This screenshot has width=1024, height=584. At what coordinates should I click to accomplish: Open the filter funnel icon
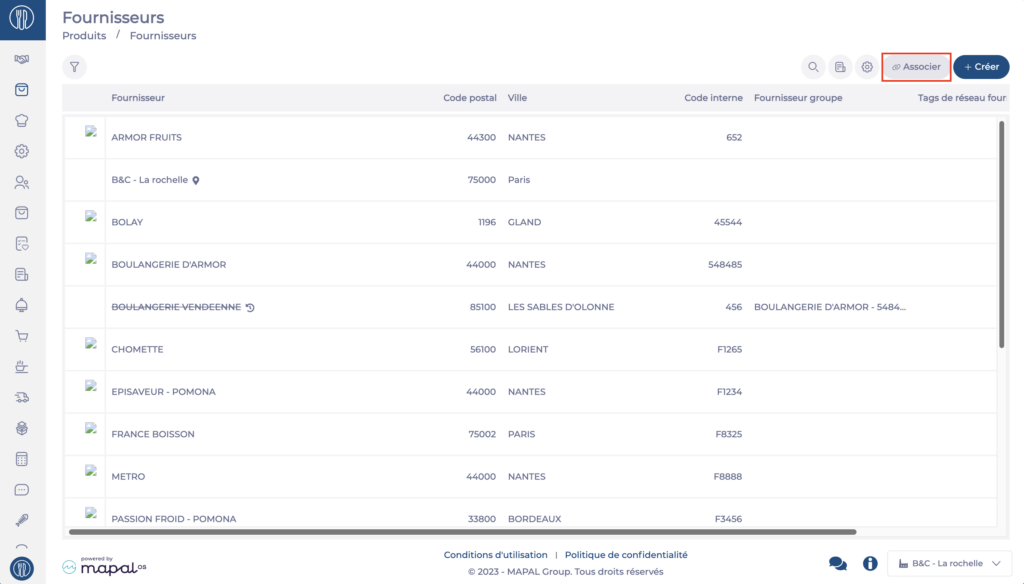(74, 67)
